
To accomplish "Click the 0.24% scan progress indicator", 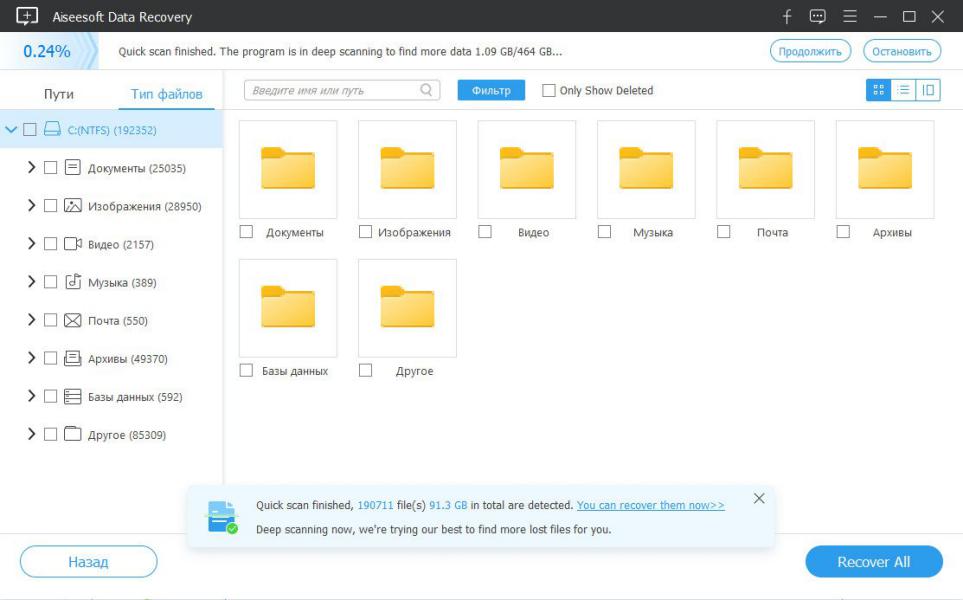I will 47,51.
